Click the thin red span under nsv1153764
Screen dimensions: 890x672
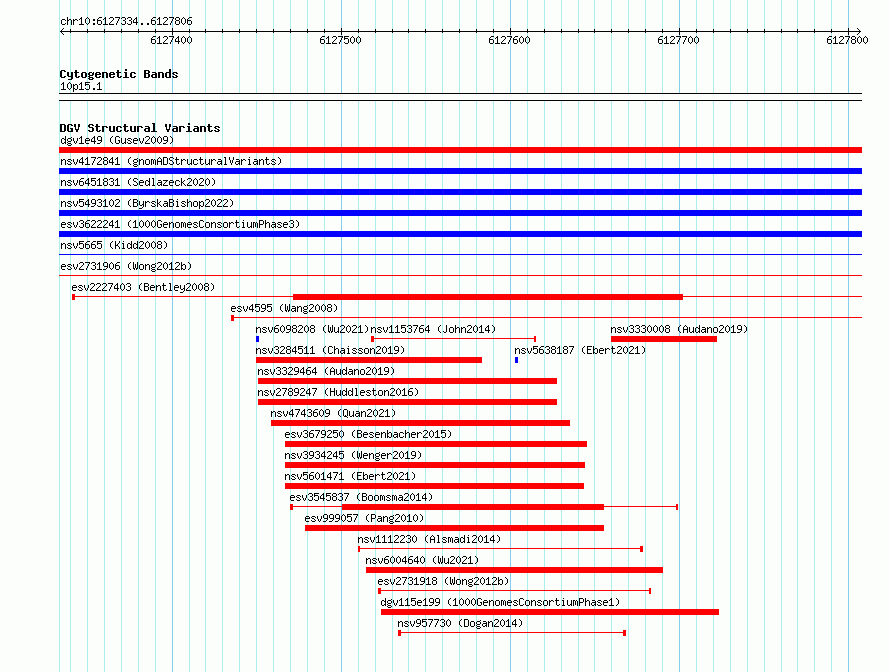tap(454, 339)
